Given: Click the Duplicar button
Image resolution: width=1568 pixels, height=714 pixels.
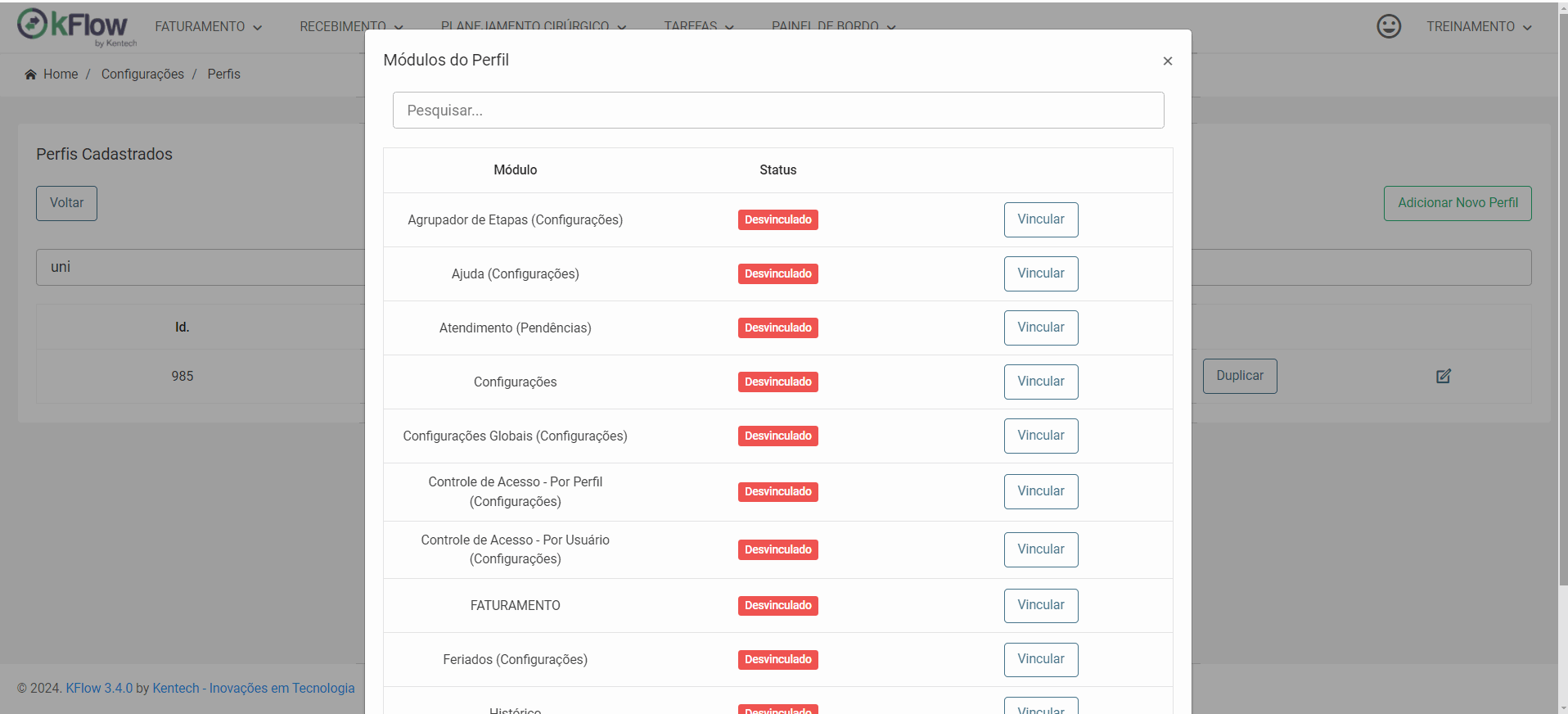Looking at the screenshot, I should (x=1240, y=376).
